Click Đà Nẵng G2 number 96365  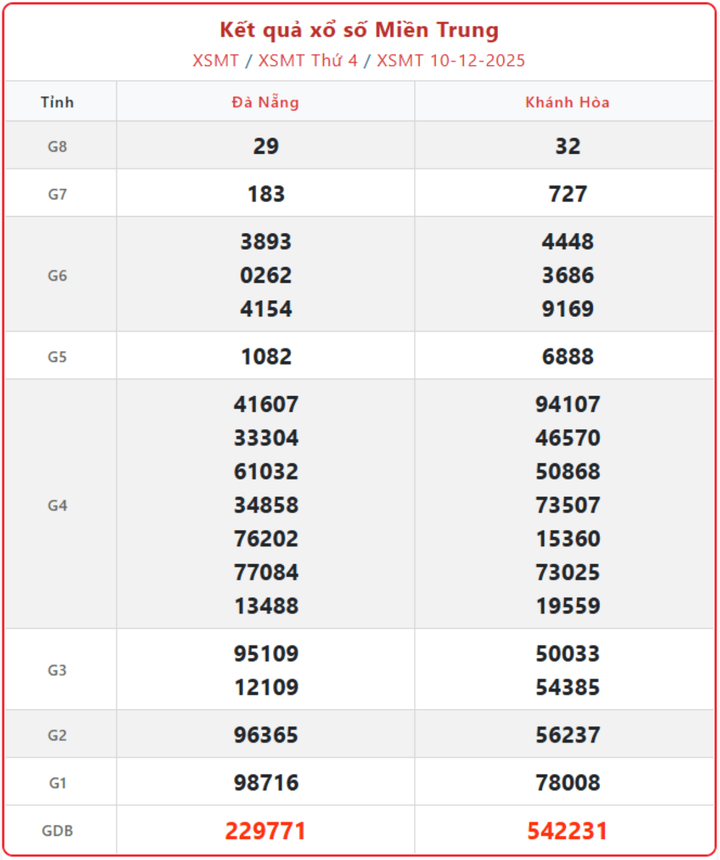coord(265,735)
